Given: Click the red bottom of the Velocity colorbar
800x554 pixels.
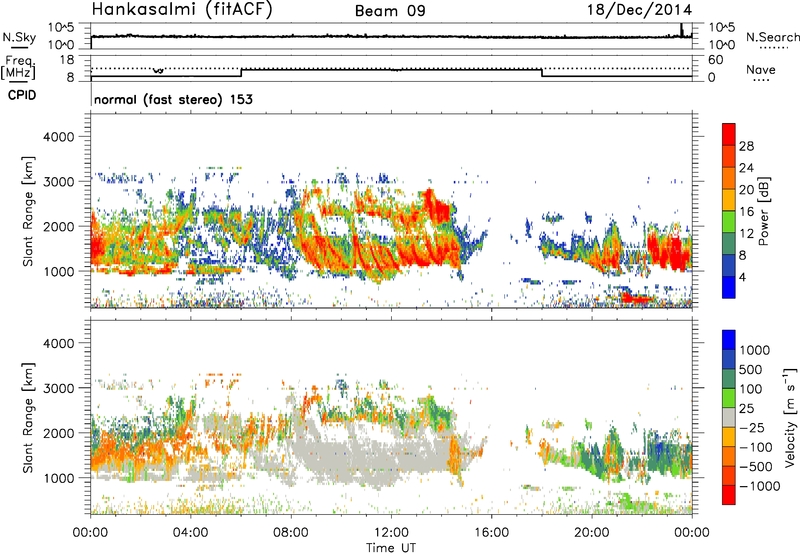Looking at the screenshot, I should [729, 495].
